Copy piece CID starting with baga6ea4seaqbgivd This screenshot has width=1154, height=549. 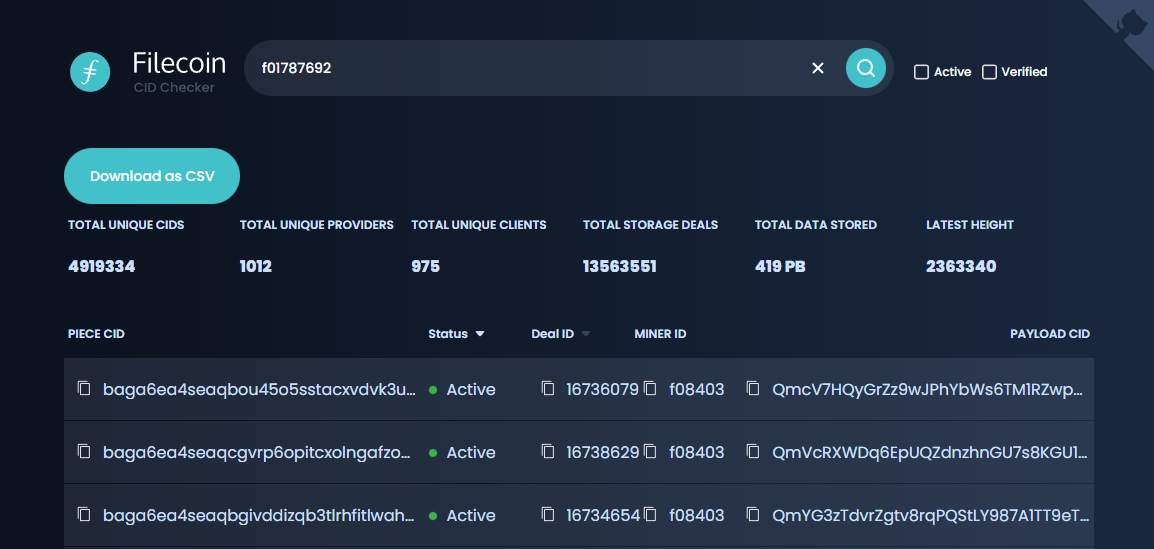84,514
